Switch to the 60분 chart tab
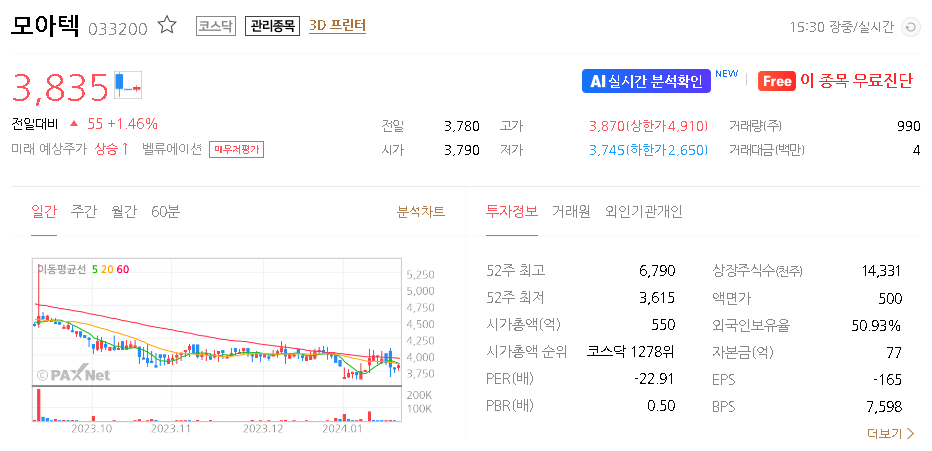932x451 pixels. click(x=165, y=212)
